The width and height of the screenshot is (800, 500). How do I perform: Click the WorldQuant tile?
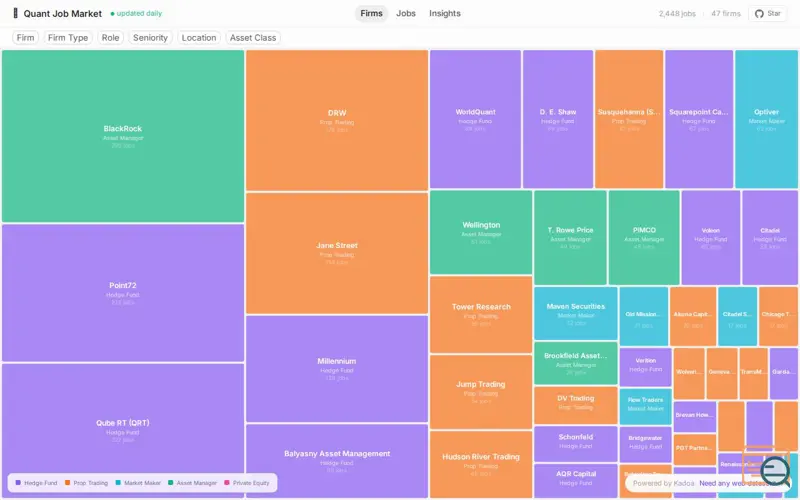coord(475,119)
